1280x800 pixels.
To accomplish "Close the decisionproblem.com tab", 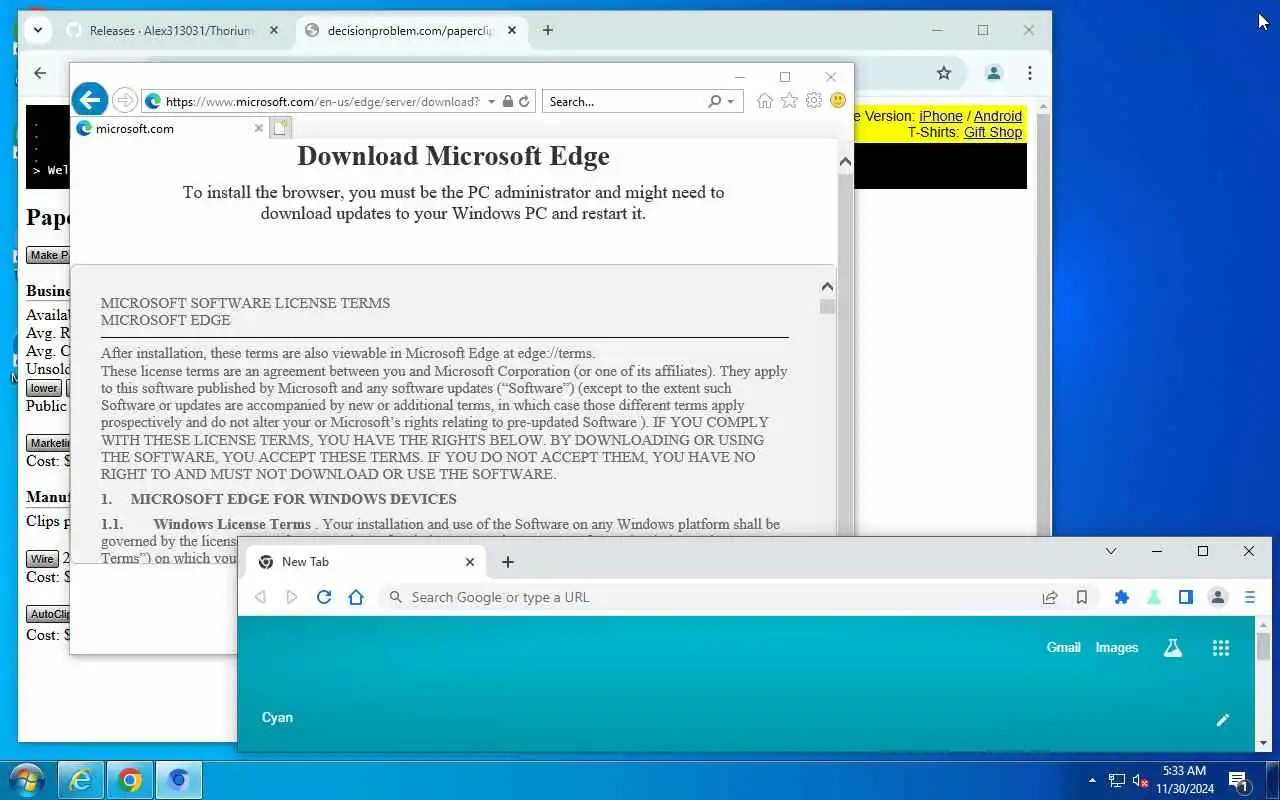I will pos(512,30).
